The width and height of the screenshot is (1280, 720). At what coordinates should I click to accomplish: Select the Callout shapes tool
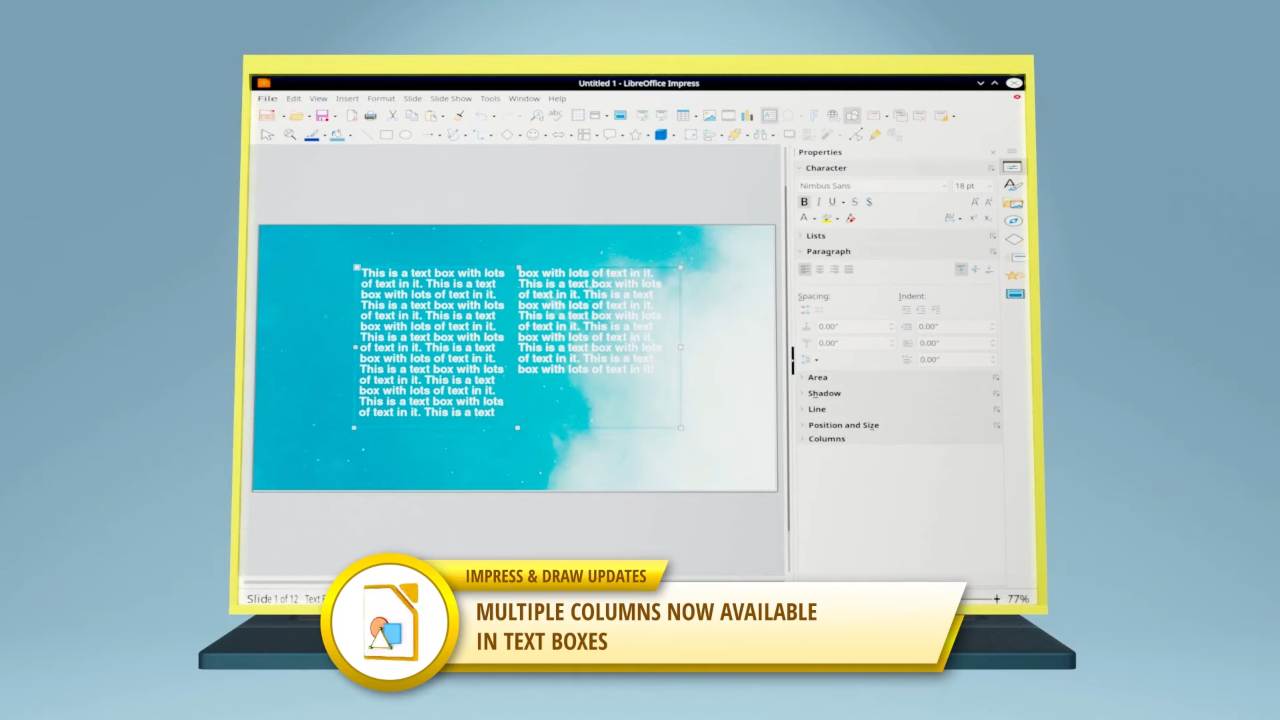[x=609, y=135]
